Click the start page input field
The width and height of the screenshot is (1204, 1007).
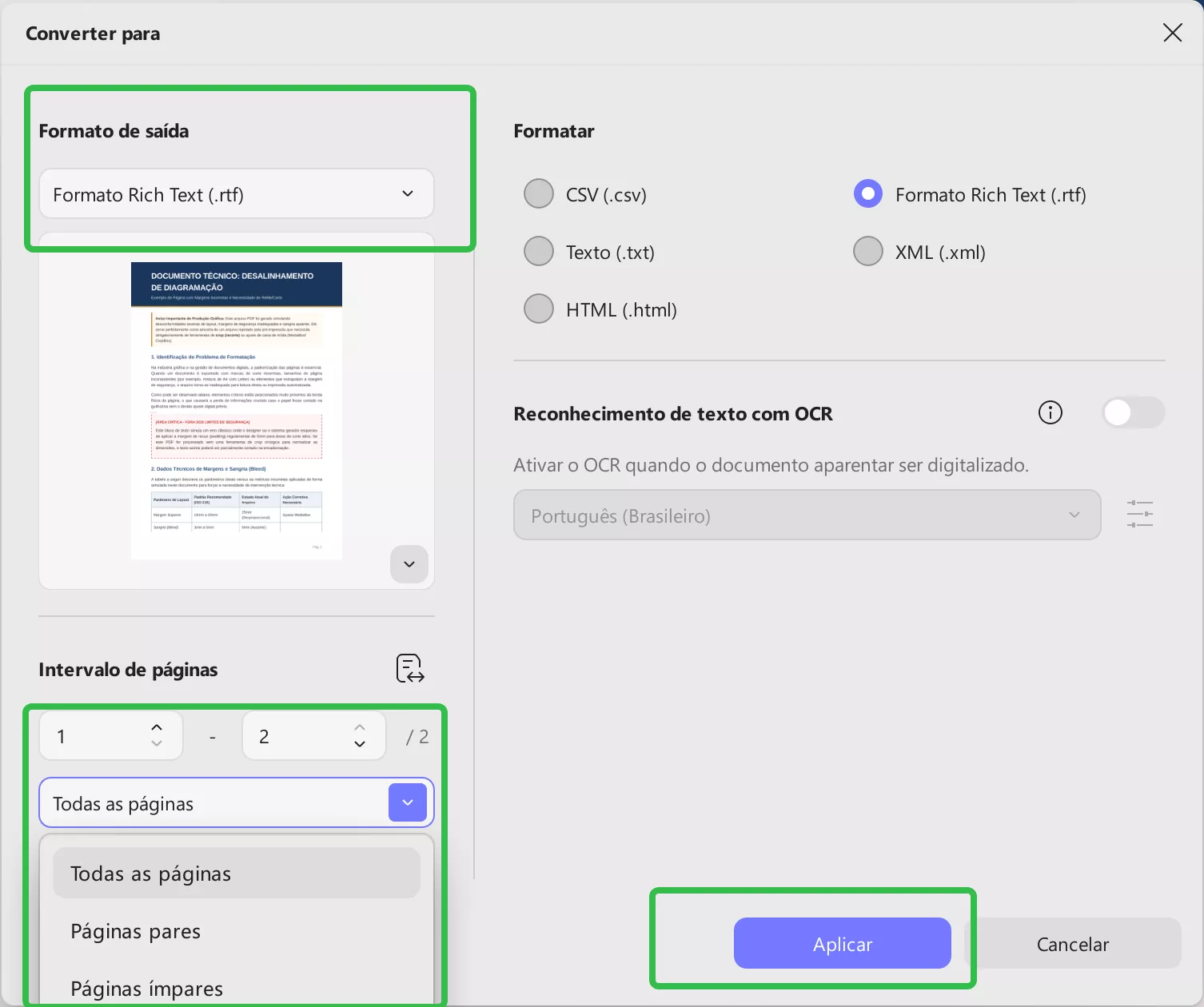111,735
